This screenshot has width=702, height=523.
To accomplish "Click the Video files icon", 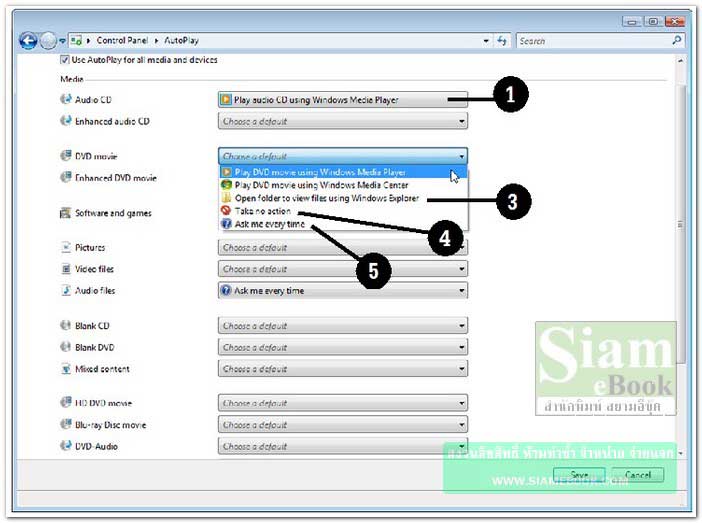I will point(66,269).
